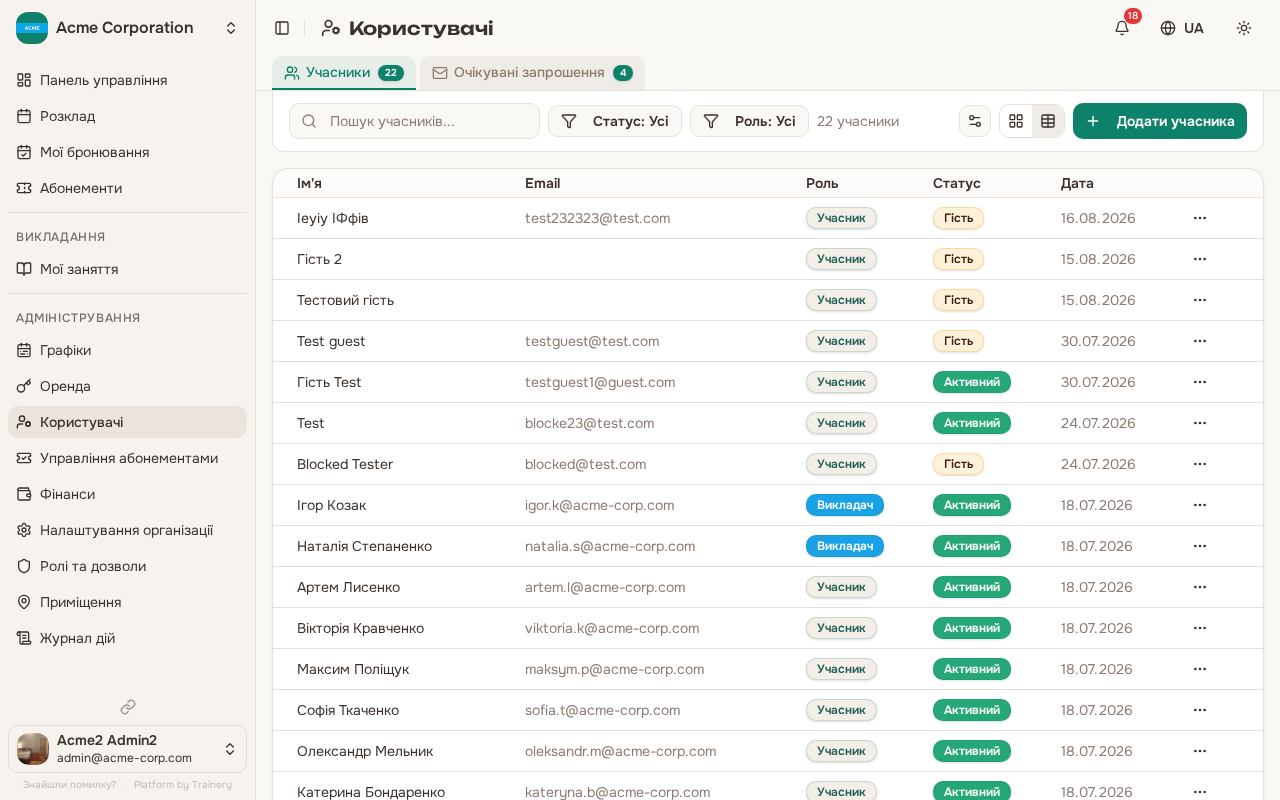This screenshot has height=800, width=1280.
Task: Open row menu for Test guest
Action: pyautogui.click(x=1200, y=341)
